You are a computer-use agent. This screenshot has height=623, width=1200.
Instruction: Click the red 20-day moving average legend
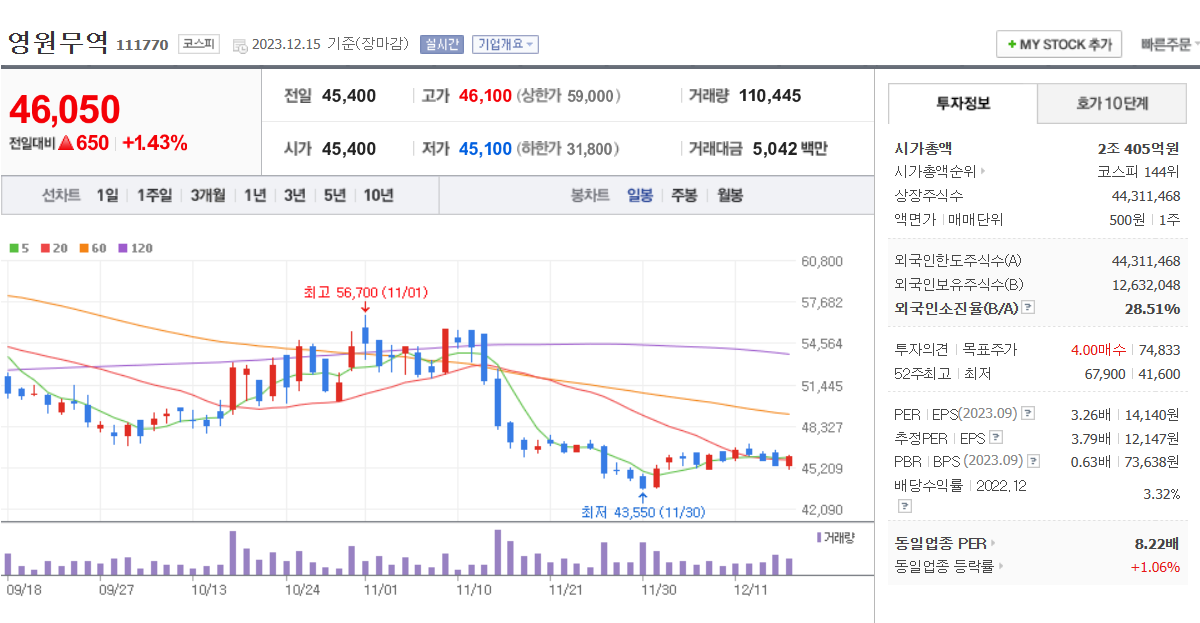coord(53,248)
